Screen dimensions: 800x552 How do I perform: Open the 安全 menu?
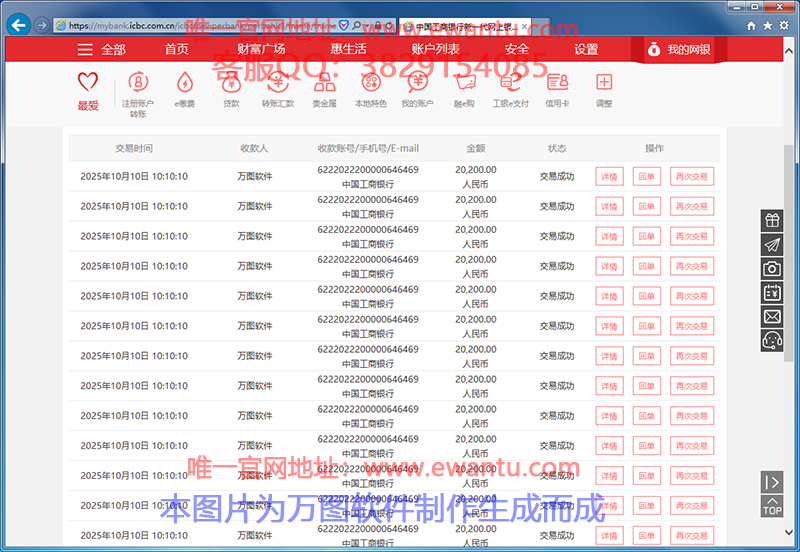(517, 49)
